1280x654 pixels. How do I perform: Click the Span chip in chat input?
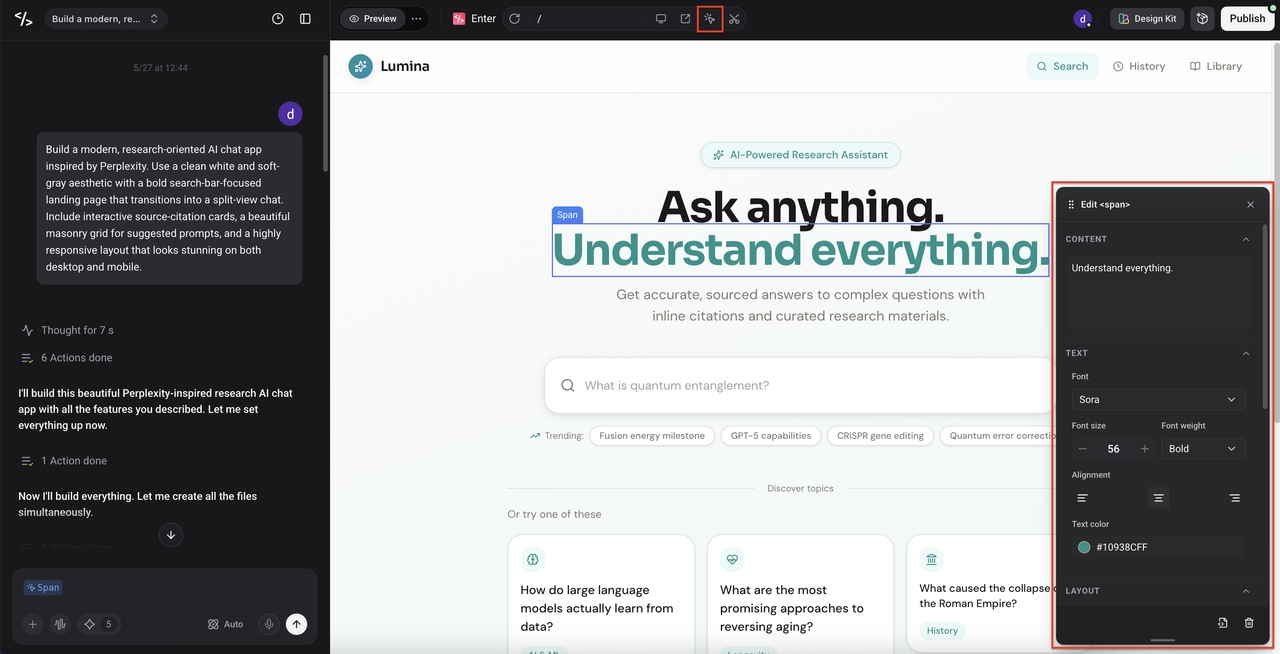point(43,588)
